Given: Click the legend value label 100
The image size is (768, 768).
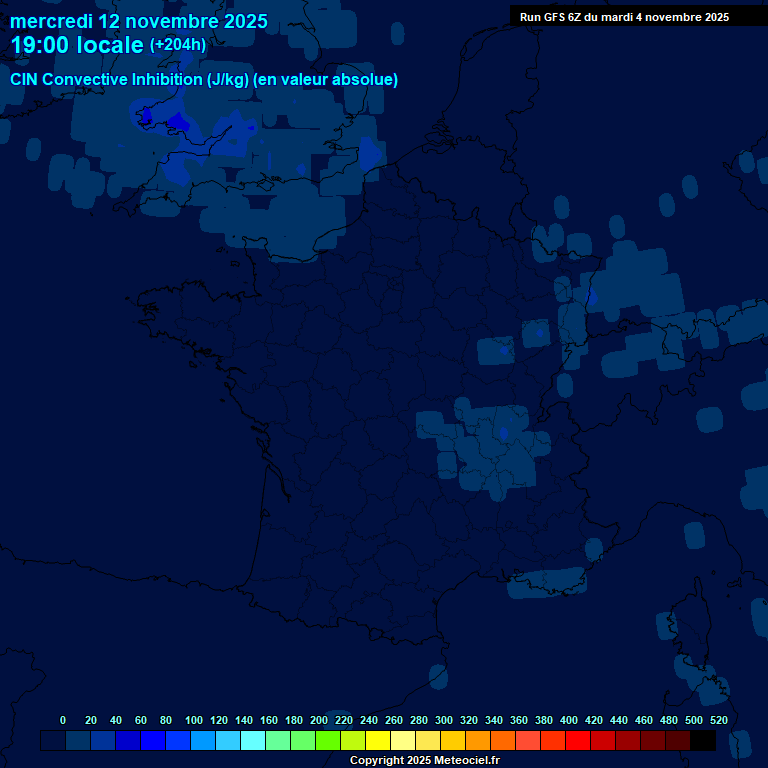Looking at the screenshot, I should [x=194, y=720].
